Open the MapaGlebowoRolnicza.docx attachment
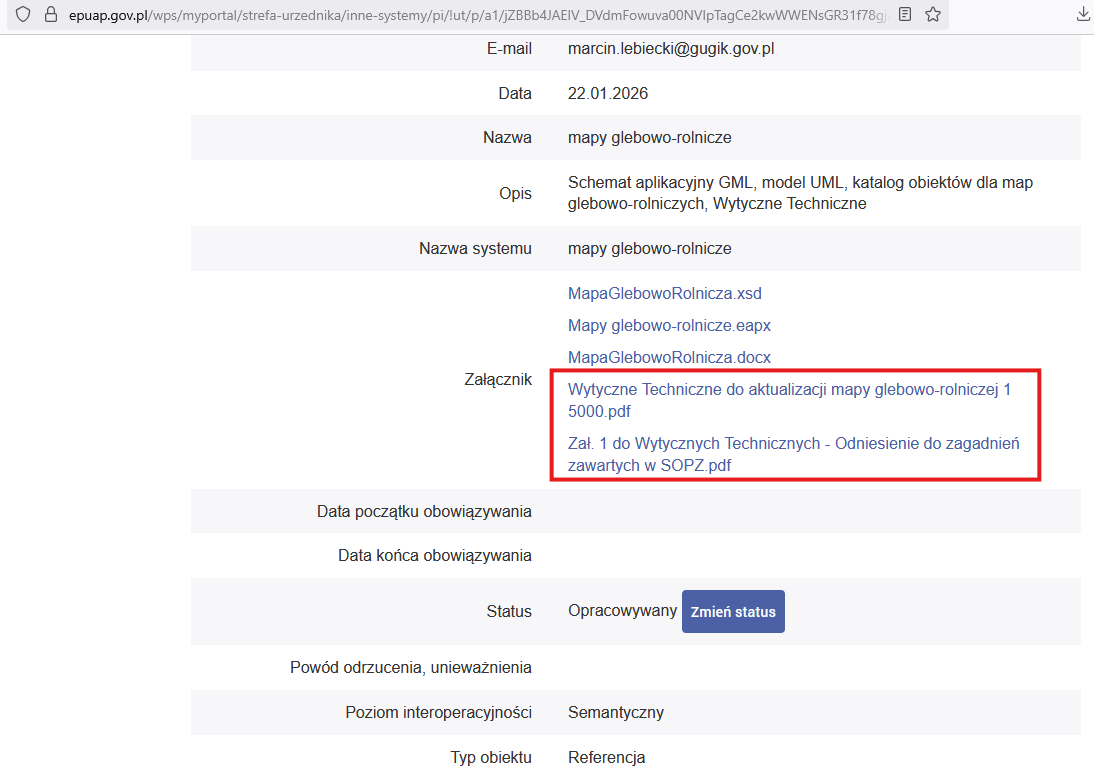Image resolution: width=1094 pixels, height=771 pixels. pos(669,357)
